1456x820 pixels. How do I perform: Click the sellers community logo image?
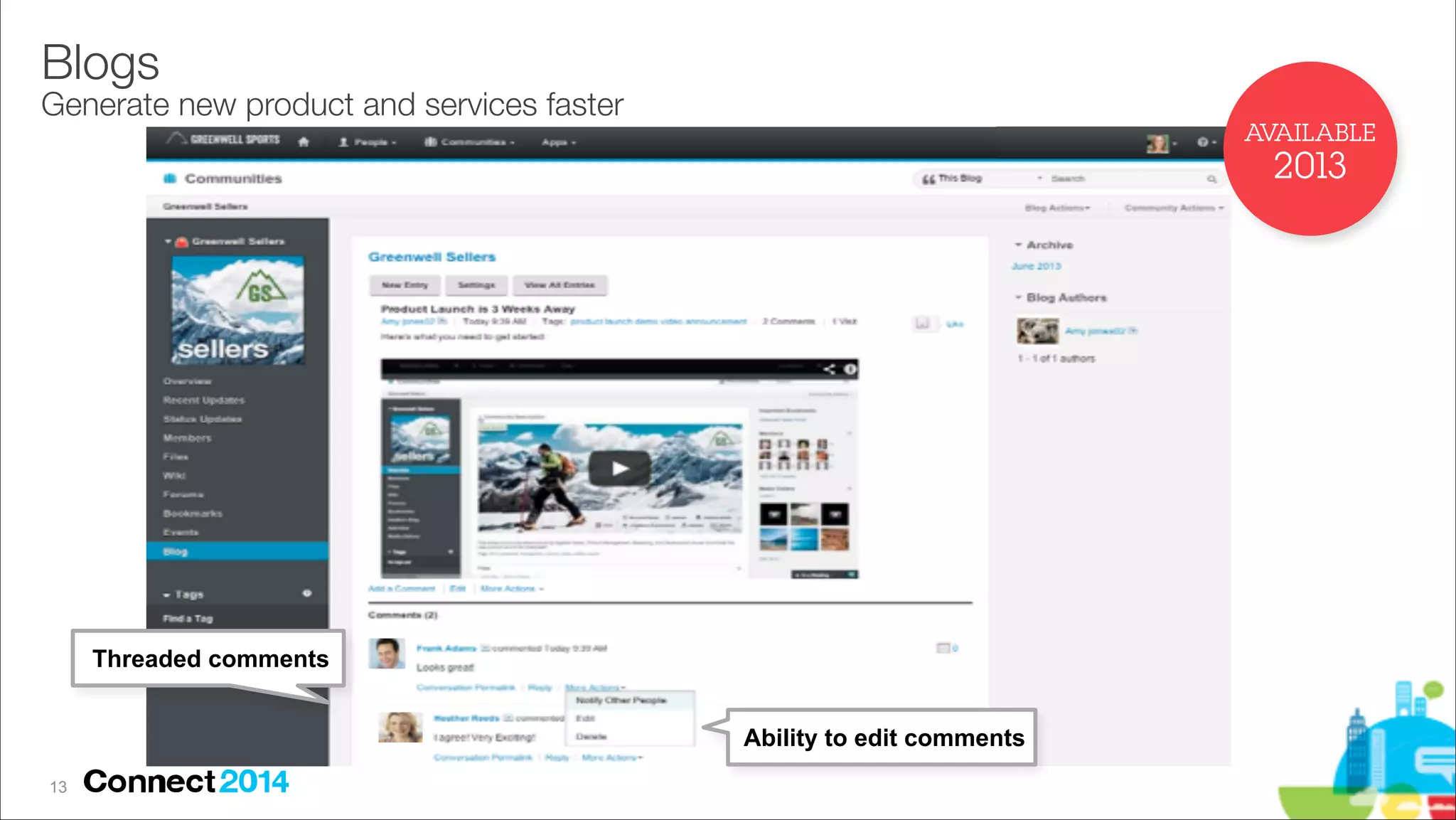pos(237,311)
